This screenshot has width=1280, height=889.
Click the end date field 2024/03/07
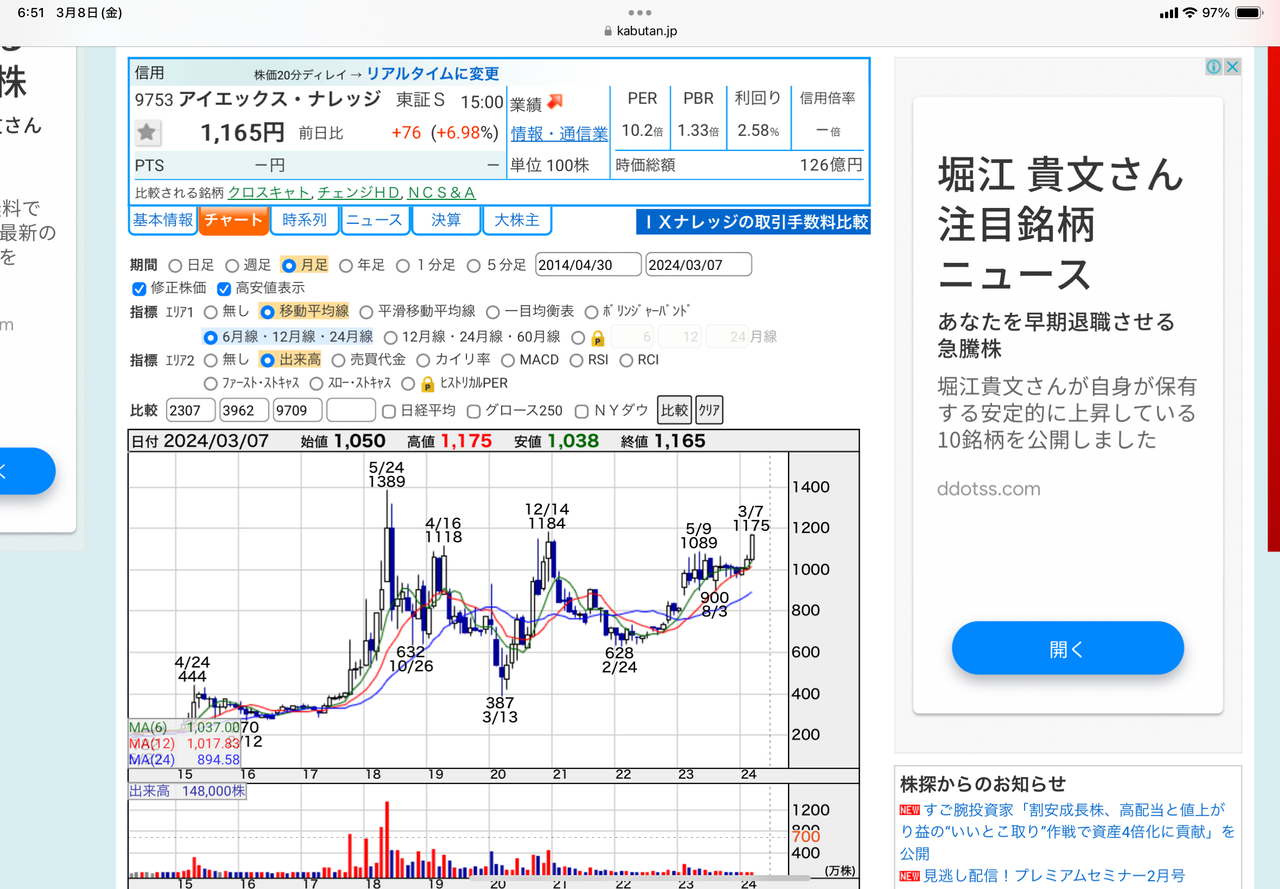coord(699,265)
